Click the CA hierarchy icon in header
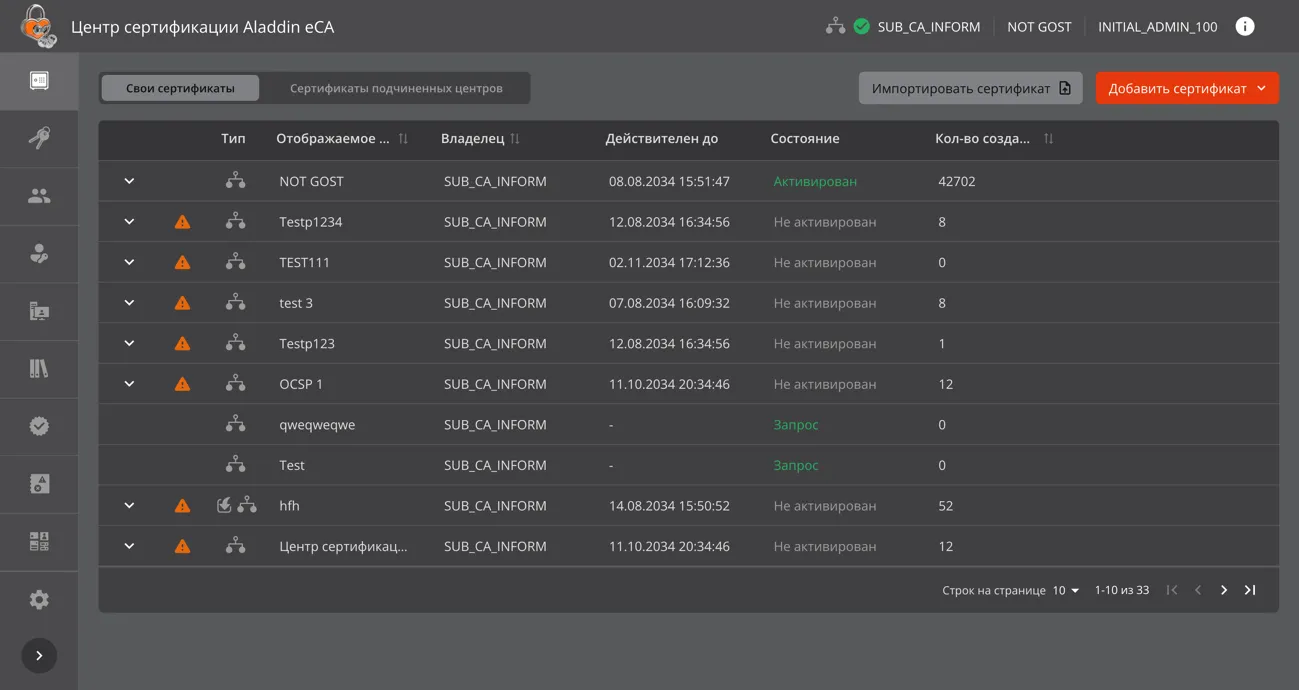 pos(835,27)
